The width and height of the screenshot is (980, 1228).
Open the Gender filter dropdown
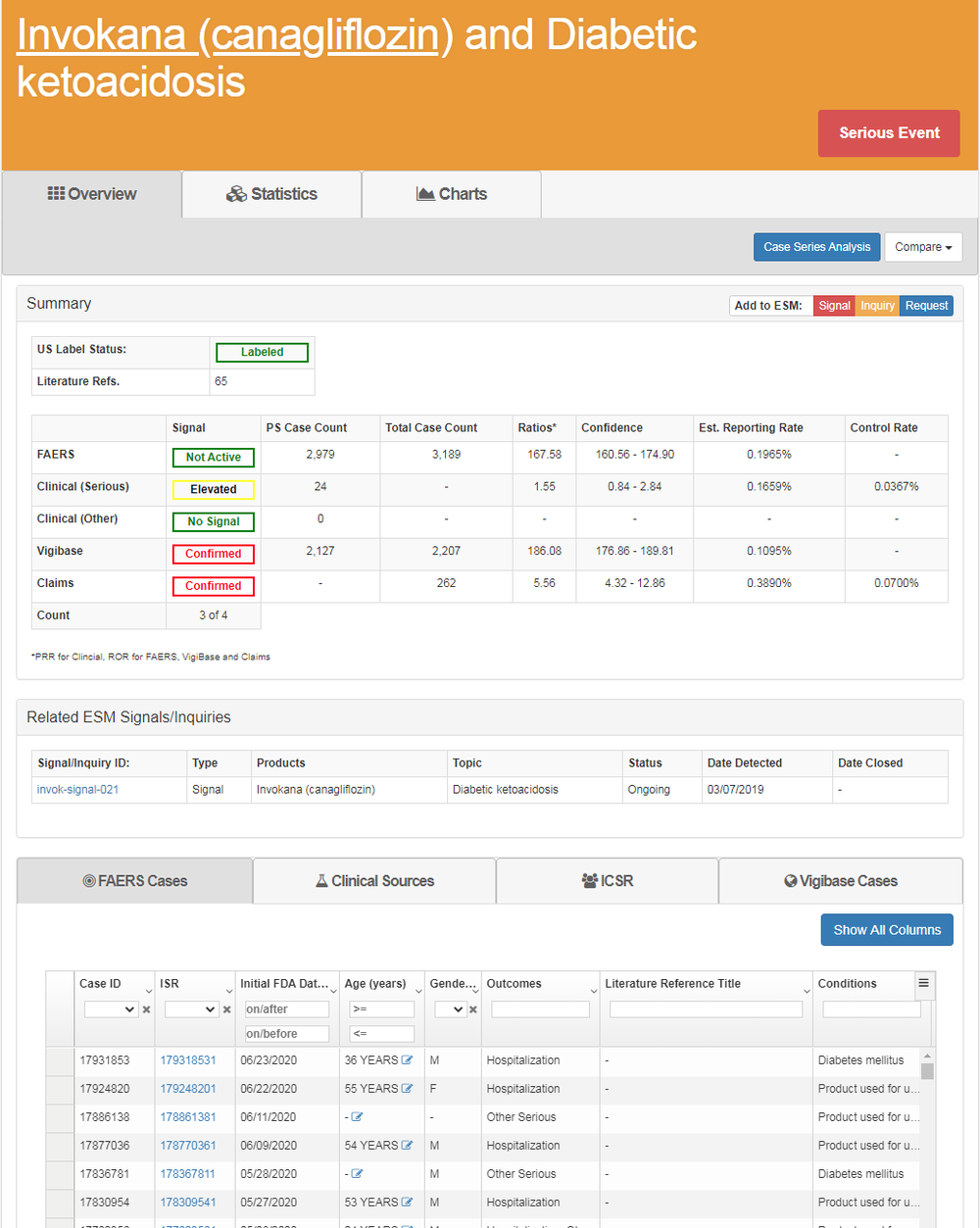click(x=450, y=1009)
